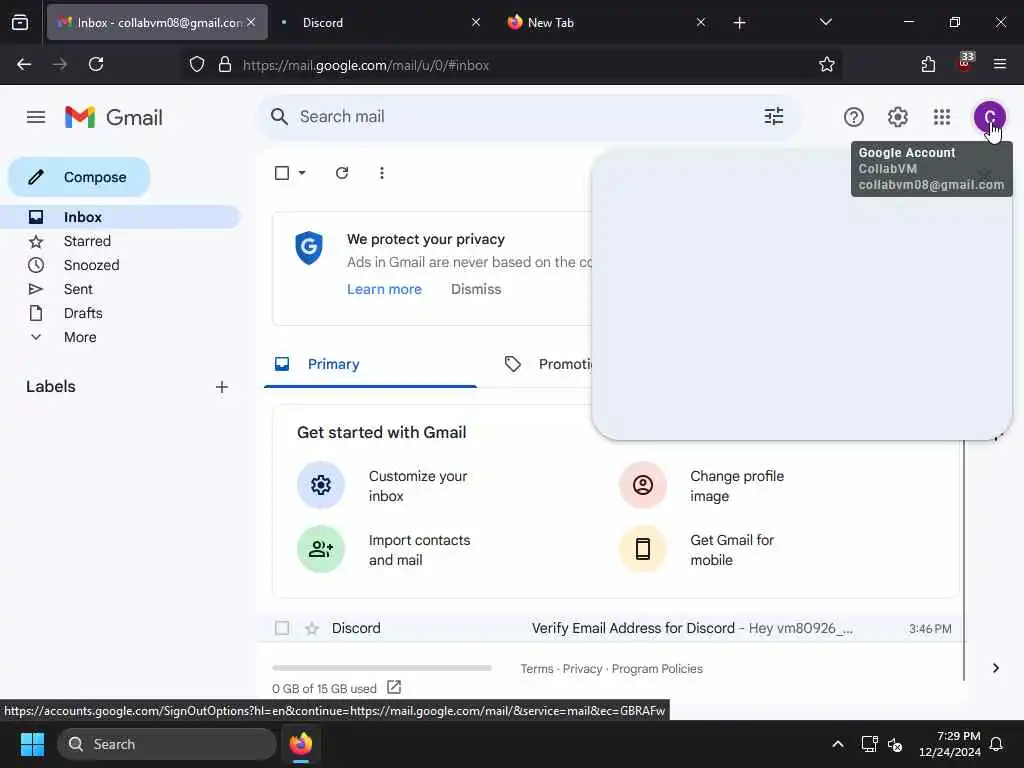Image resolution: width=1024 pixels, height=768 pixels.
Task: Open Gmail Support help icon
Action: [x=853, y=117]
